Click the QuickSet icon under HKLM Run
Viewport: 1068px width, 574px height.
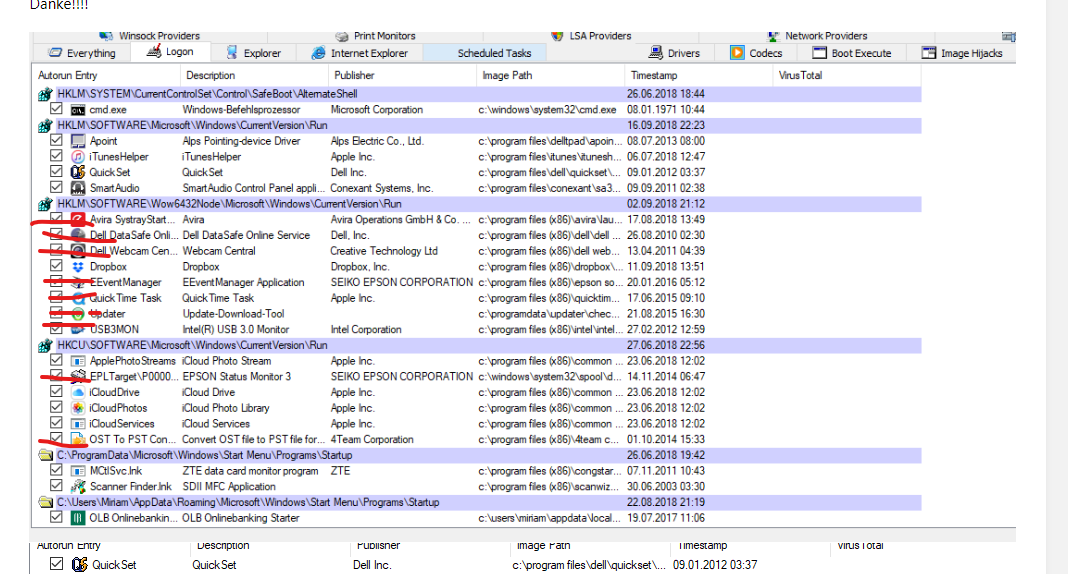coord(78,172)
